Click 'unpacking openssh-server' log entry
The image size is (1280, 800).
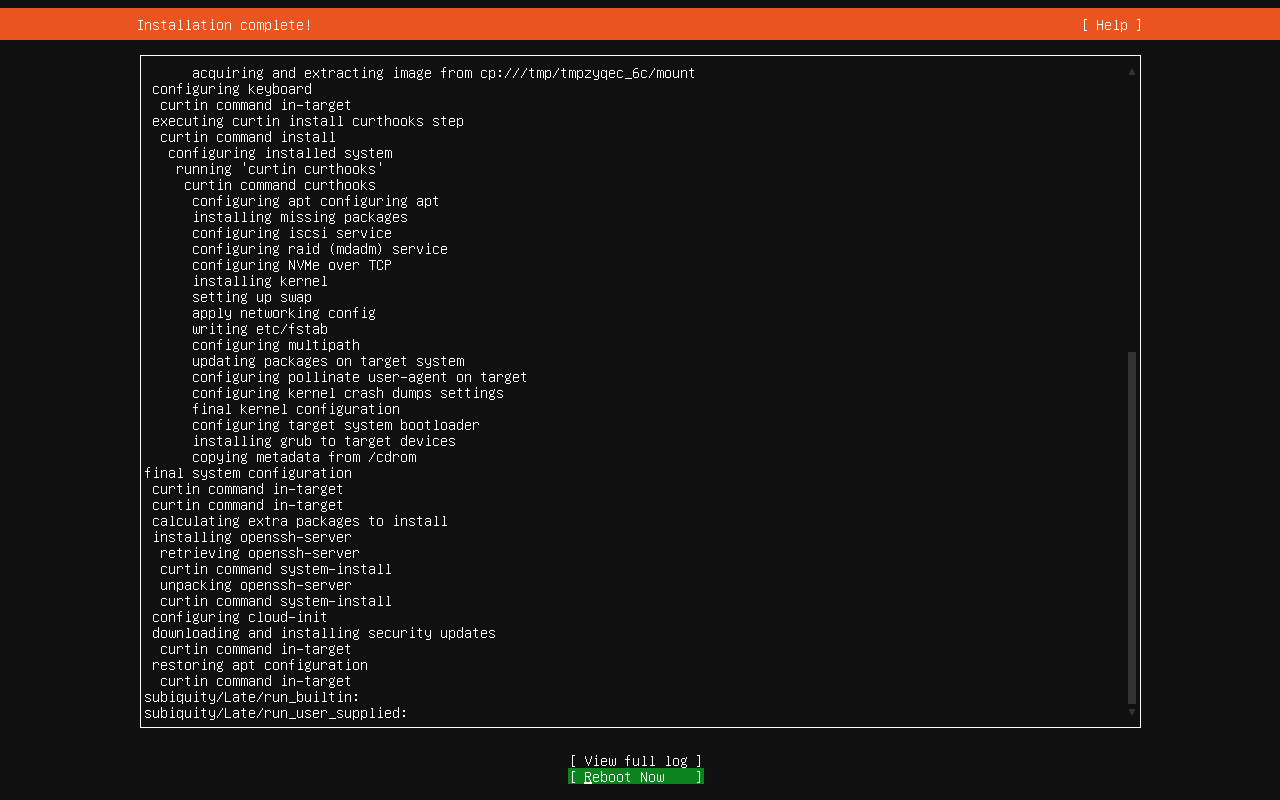point(256,585)
